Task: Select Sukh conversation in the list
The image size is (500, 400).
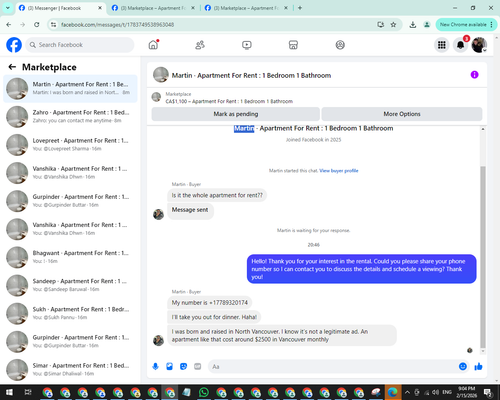Action: tap(70, 313)
